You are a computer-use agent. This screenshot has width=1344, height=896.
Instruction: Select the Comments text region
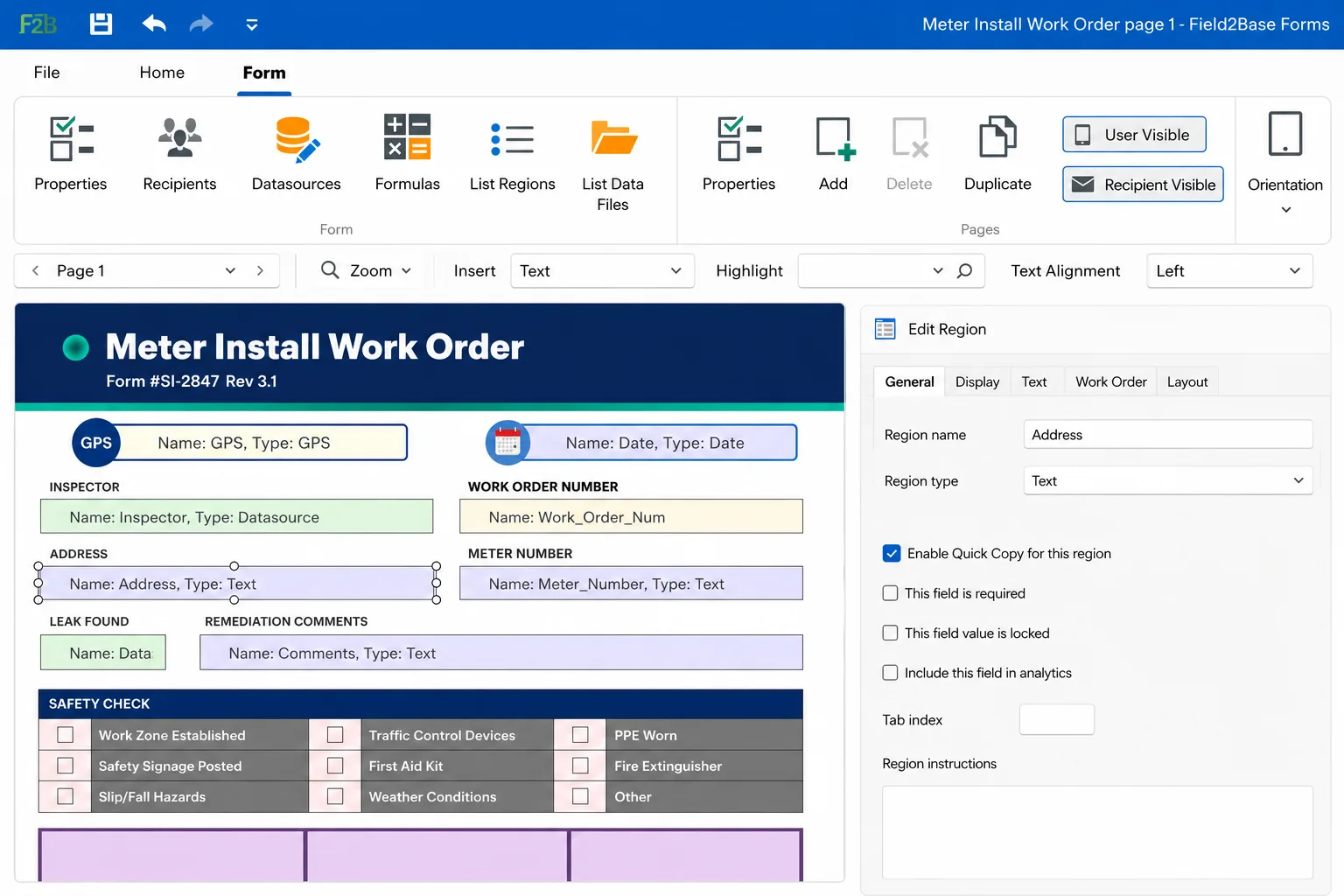point(501,653)
